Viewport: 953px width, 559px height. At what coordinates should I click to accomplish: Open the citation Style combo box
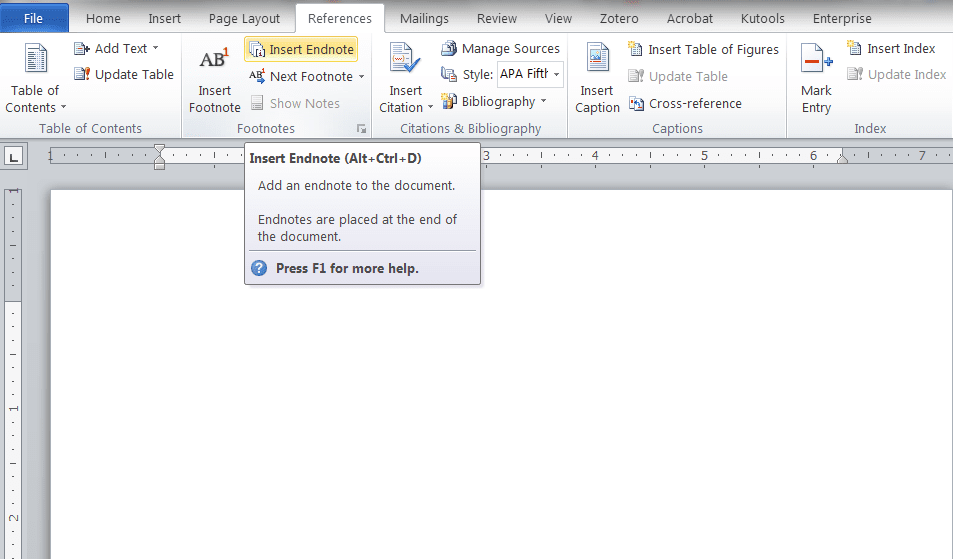click(x=530, y=75)
